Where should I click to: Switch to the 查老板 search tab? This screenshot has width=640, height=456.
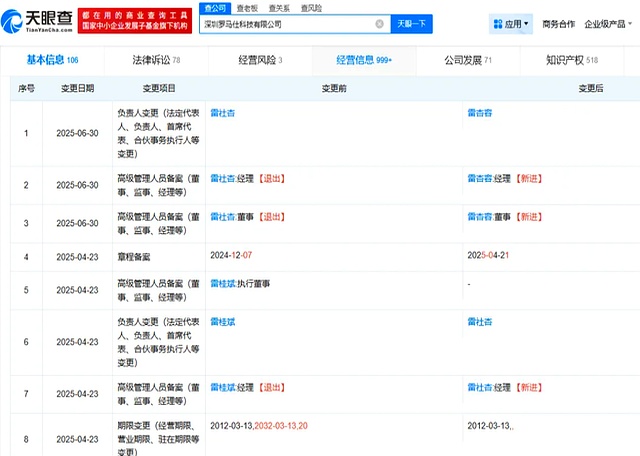click(x=247, y=8)
